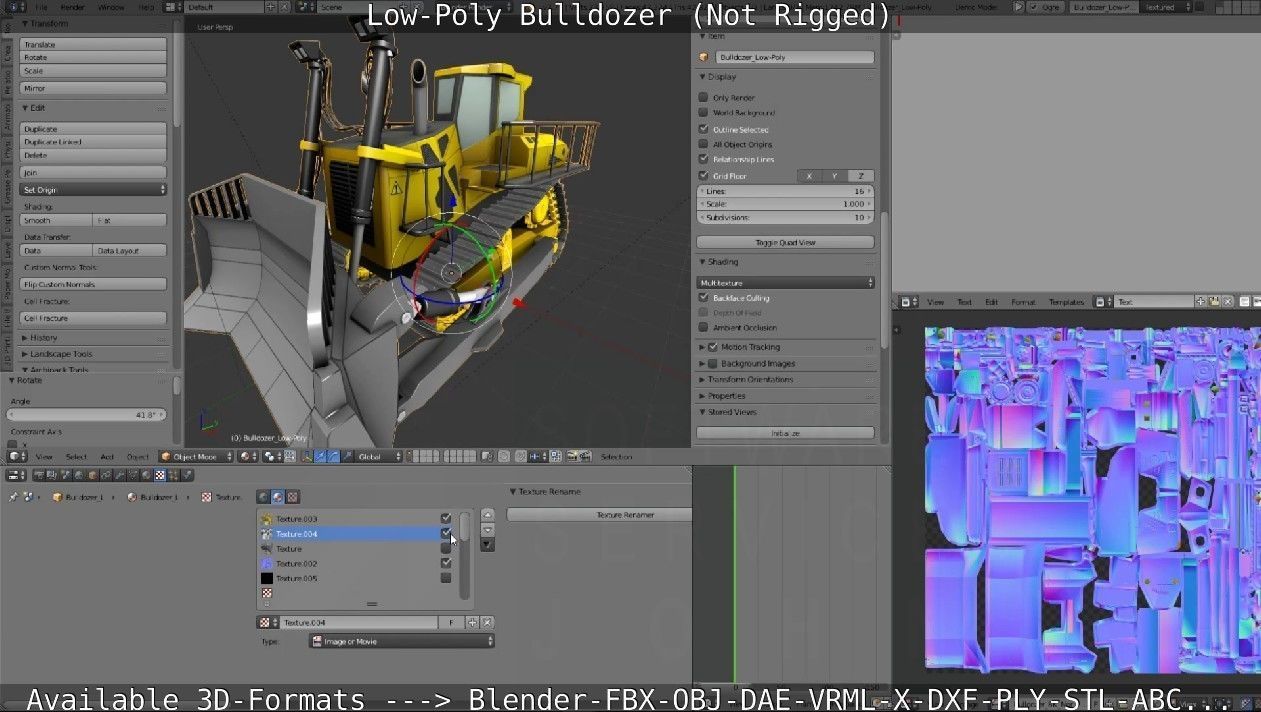
Task: Click the Mirror button in Transform panel
Action: (94, 88)
